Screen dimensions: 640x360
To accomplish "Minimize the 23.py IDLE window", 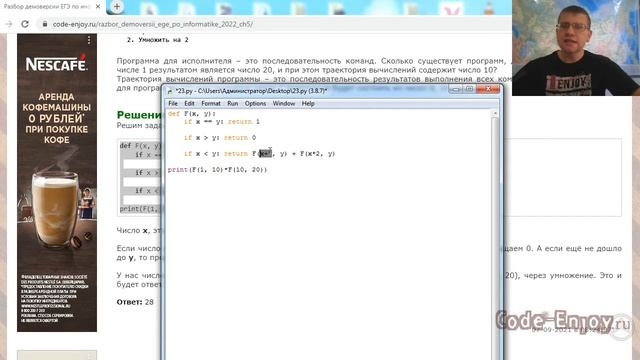I will coord(456,89).
